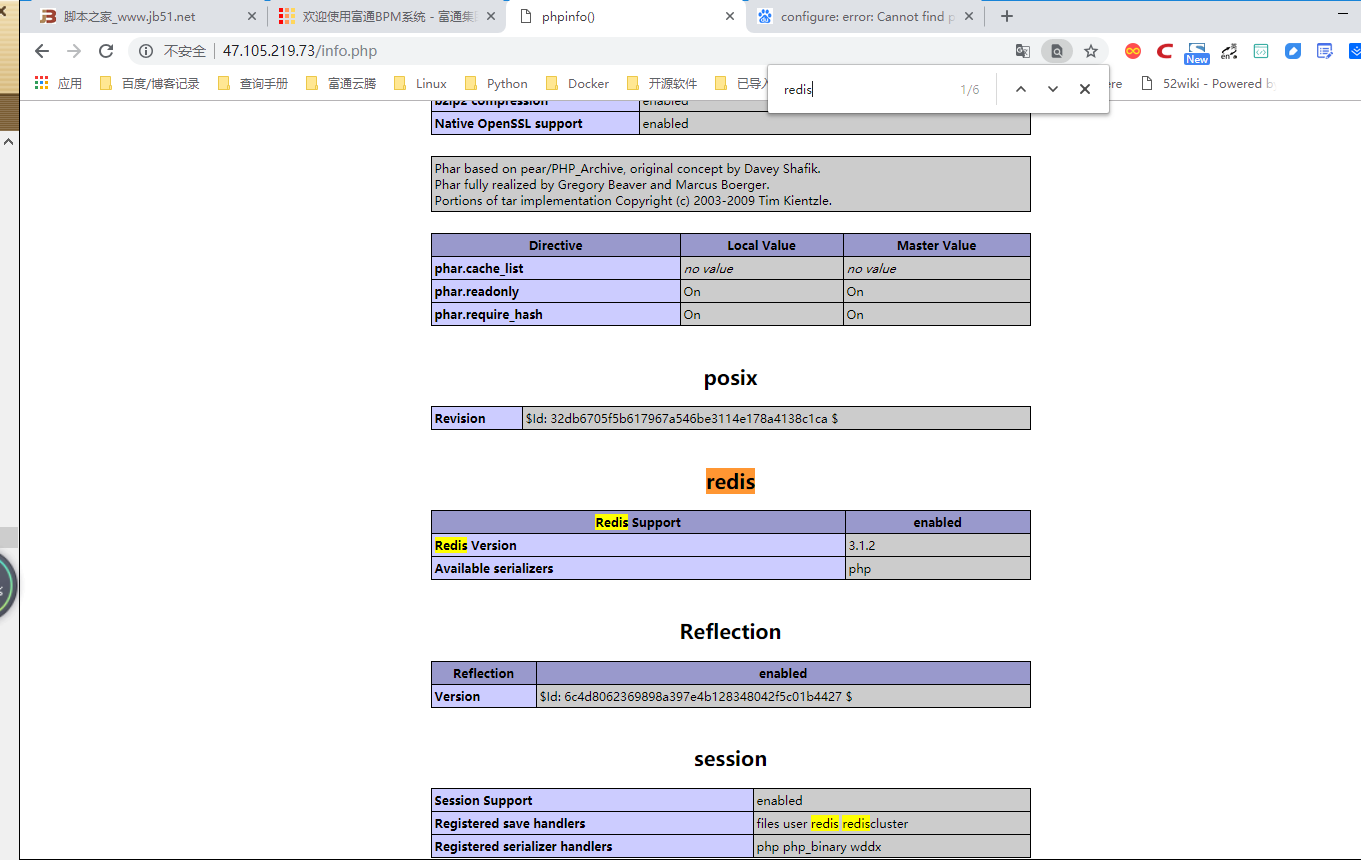
Task: Jump to previous redis search match
Action: [x=1020, y=89]
